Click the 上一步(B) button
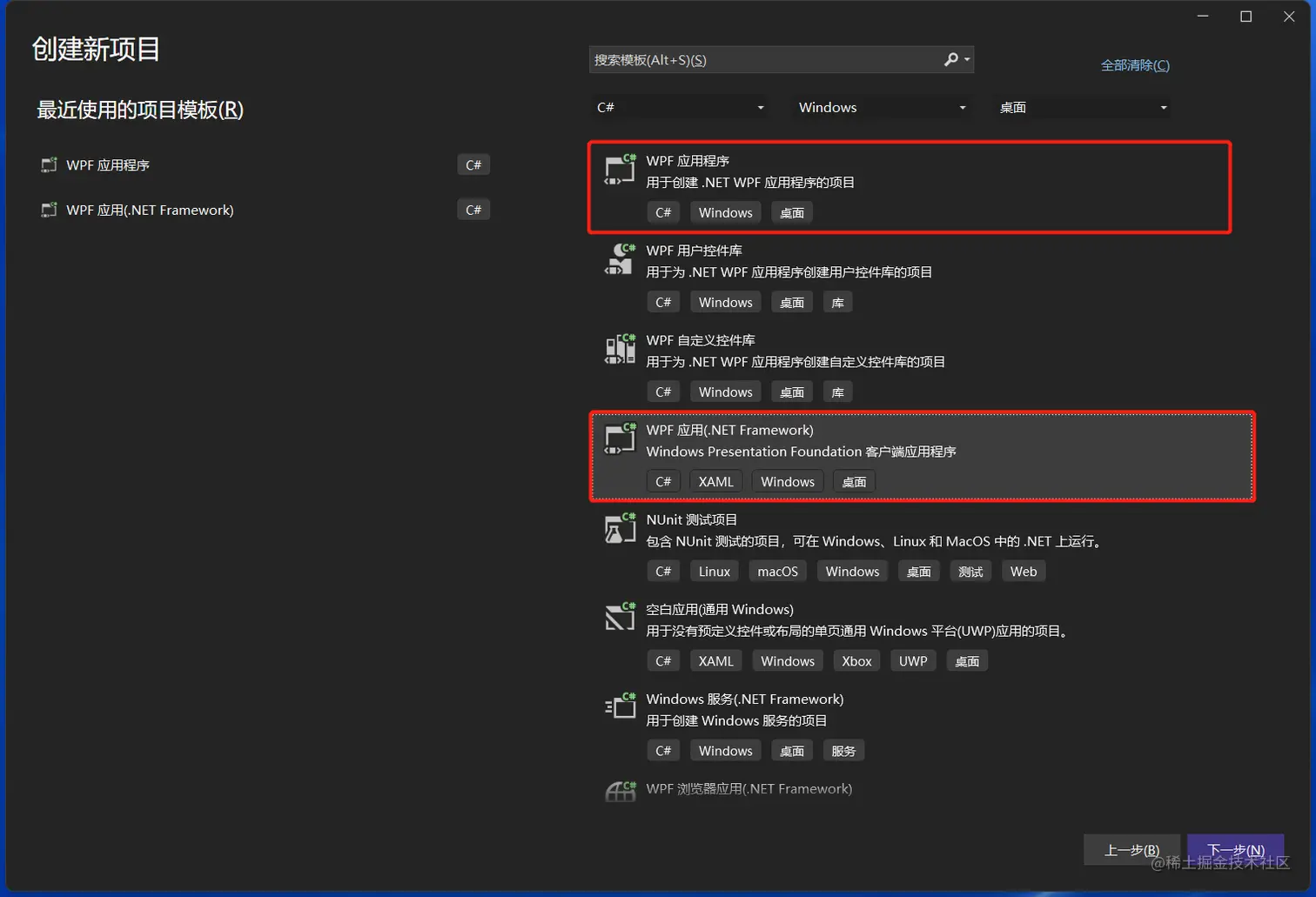The image size is (1316, 897). click(x=1132, y=850)
